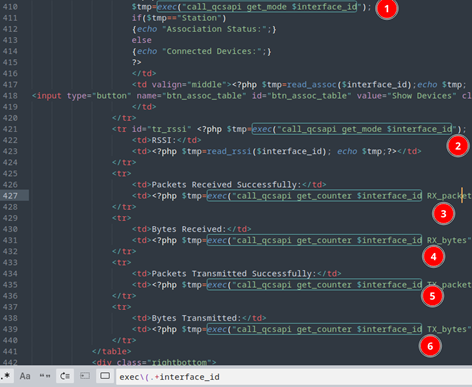Click line number 431 in the gutter
Image resolution: width=472 pixels, height=387 pixels.
tap(10, 240)
